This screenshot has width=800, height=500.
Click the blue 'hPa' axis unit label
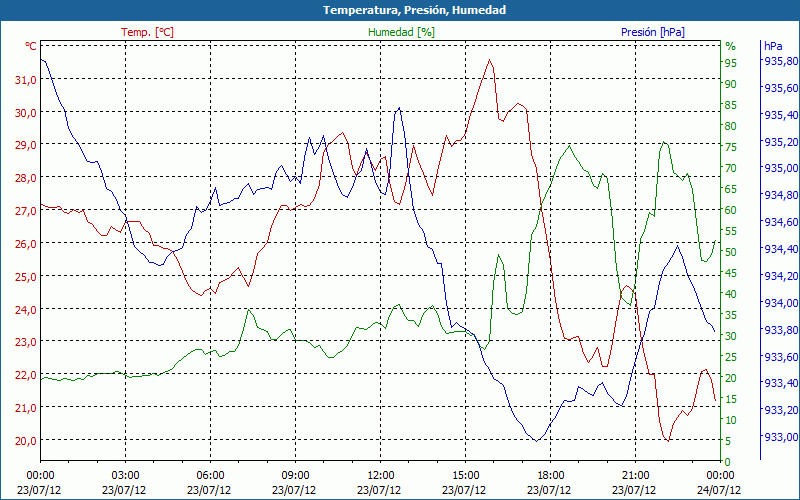tap(773, 46)
